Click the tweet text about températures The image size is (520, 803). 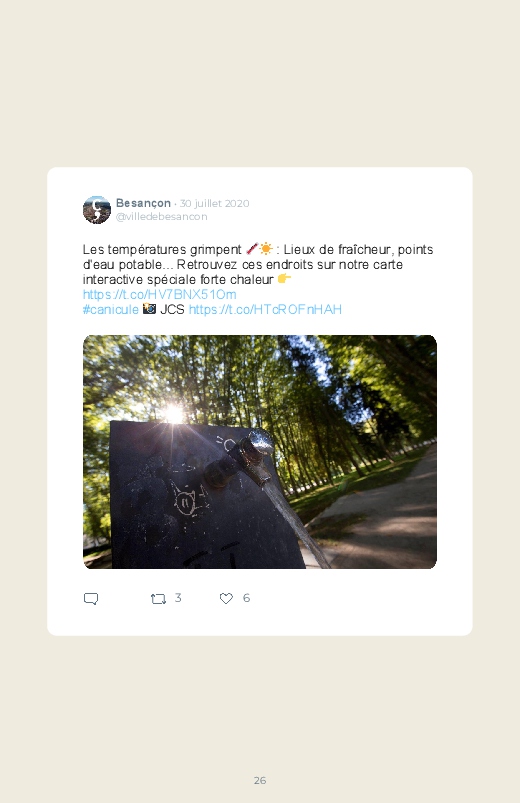pos(258,264)
